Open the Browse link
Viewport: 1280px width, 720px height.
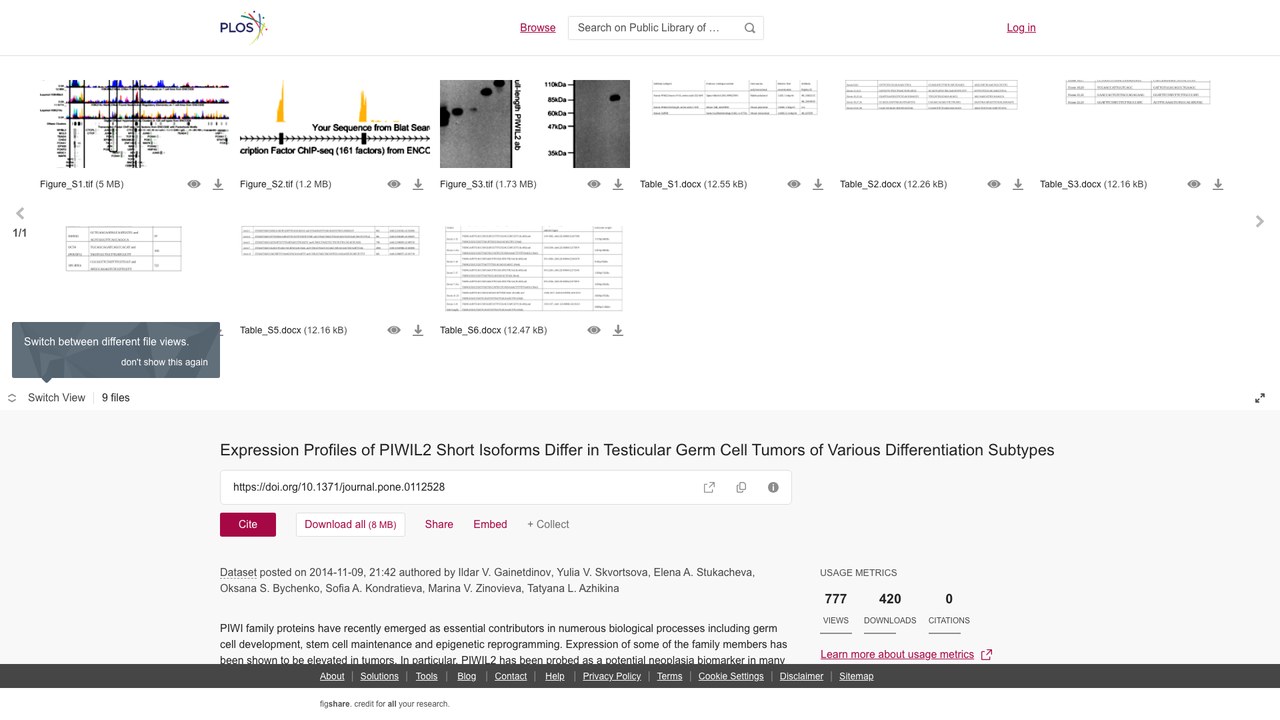(538, 28)
